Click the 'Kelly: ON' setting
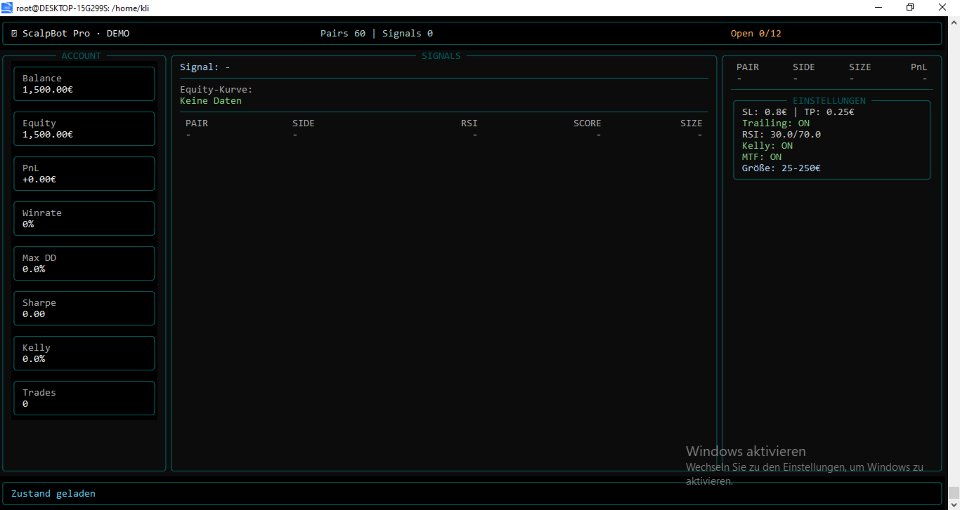Screen dimensions: 960x510 point(767,146)
